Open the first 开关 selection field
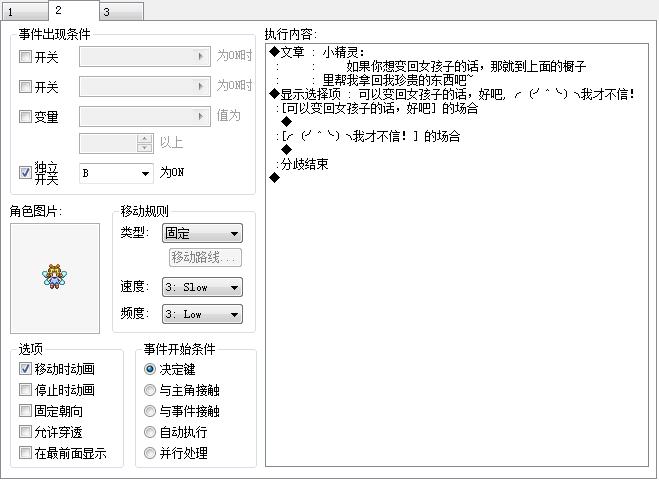Image resolution: width=659 pixels, height=480 pixels. coord(145,56)
